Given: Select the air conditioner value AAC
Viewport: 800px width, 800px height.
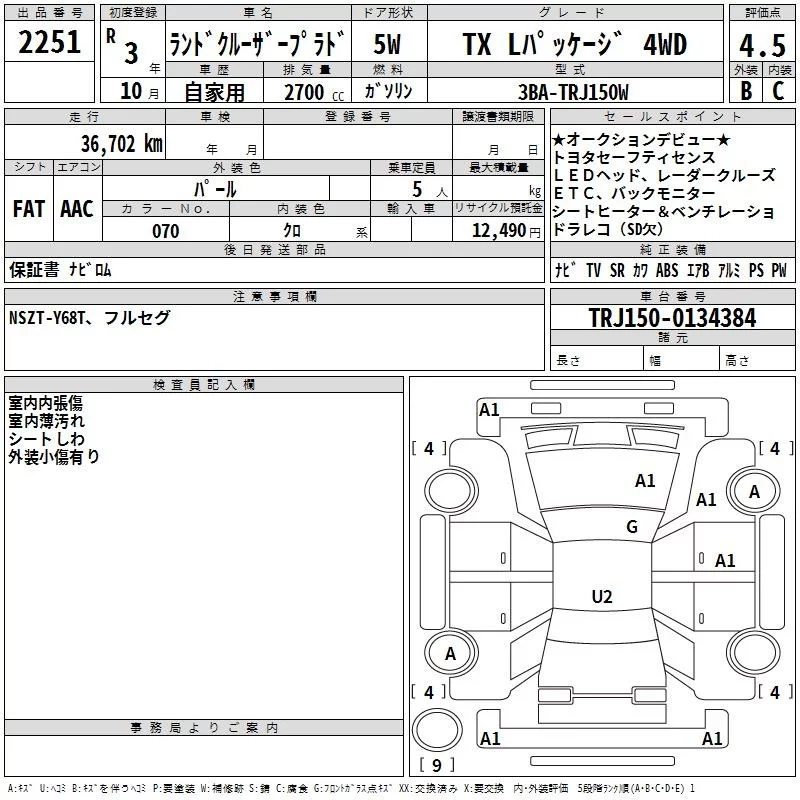Looking at the screenshot, I should [x=77, y=209].
